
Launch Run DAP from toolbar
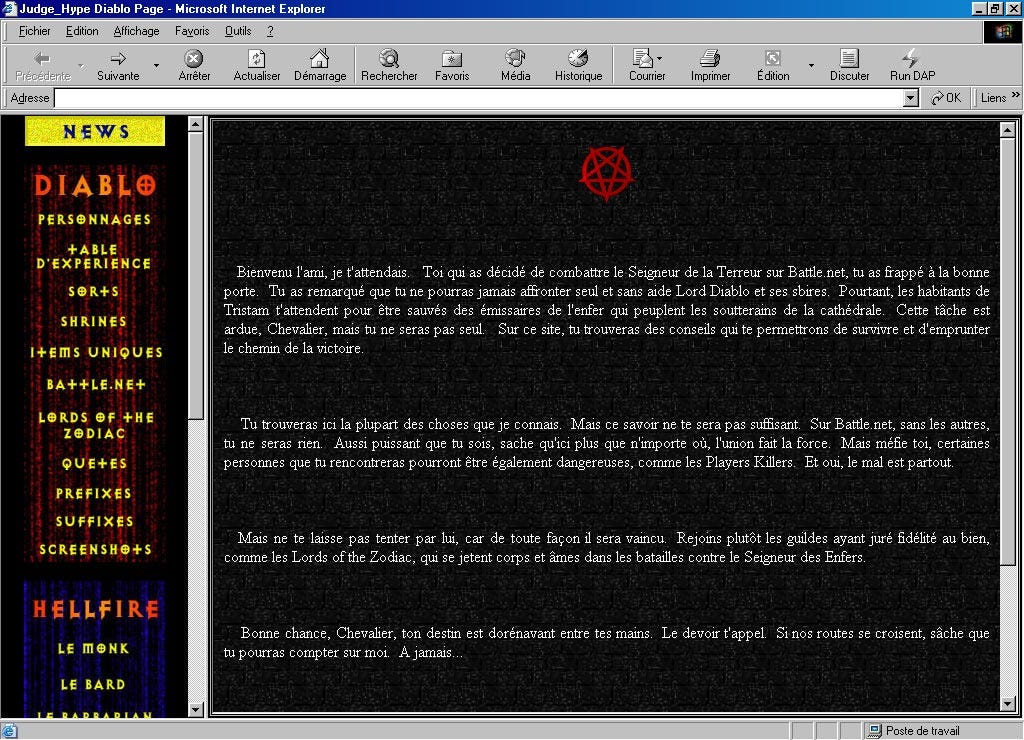[x=912, y=65]
